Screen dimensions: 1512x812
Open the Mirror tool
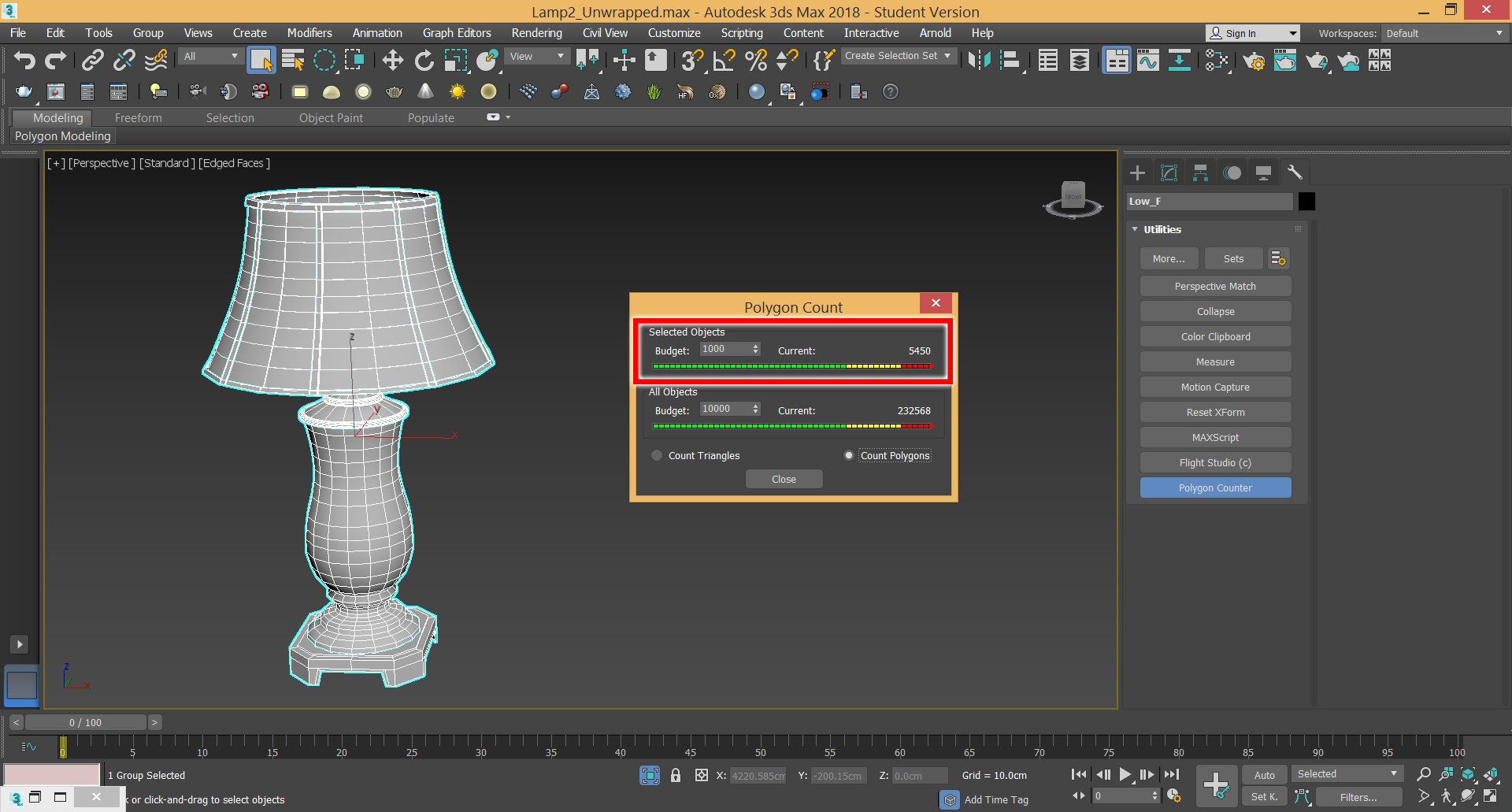coord(979,60)
